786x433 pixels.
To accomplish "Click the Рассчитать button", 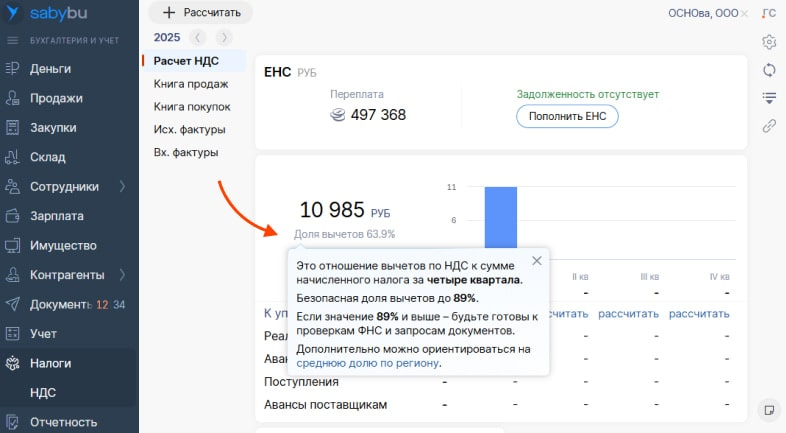I will point(201,13).
